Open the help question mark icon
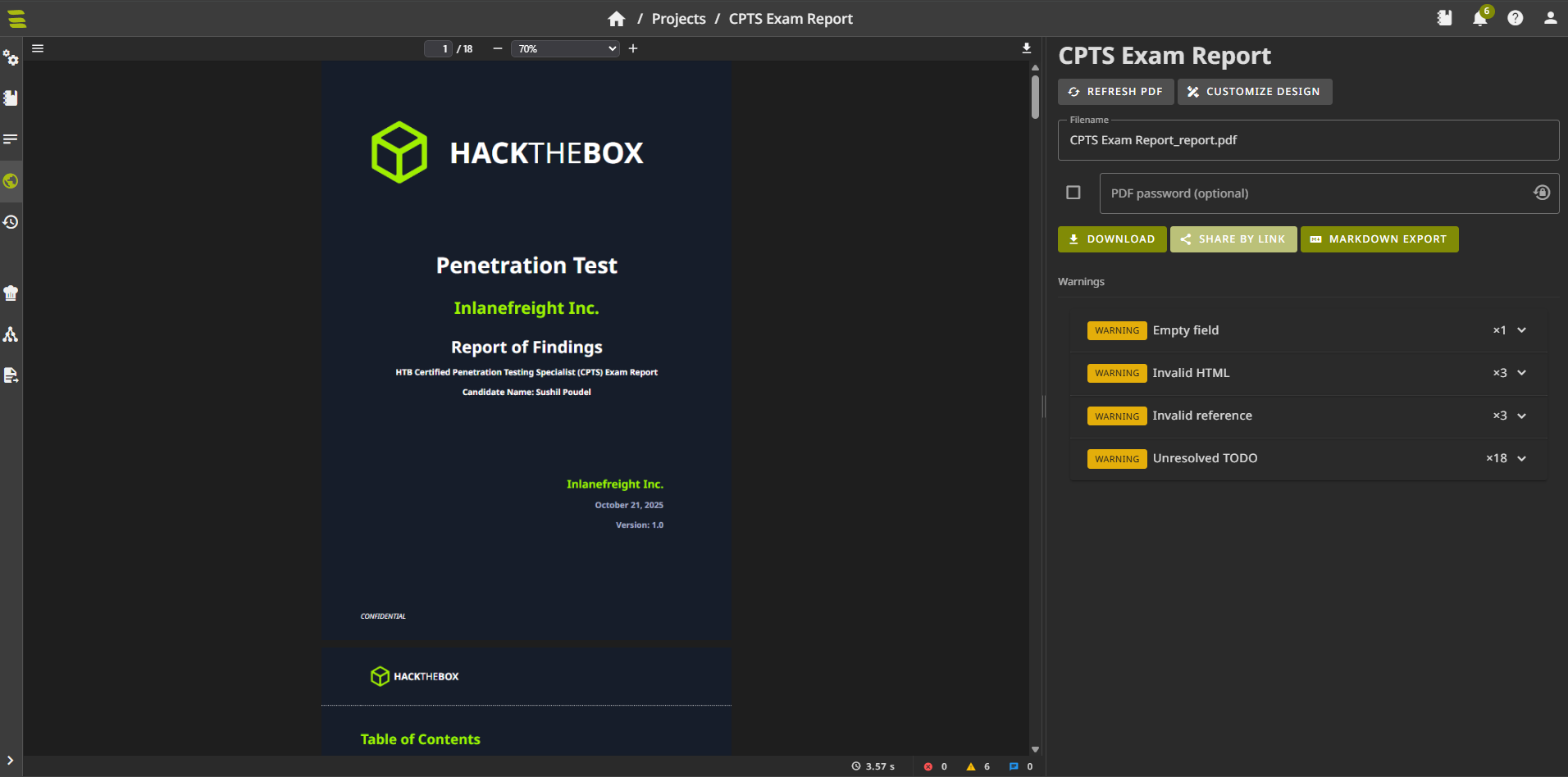This screenshot has width=1568, height=777. click(1515, 18)
